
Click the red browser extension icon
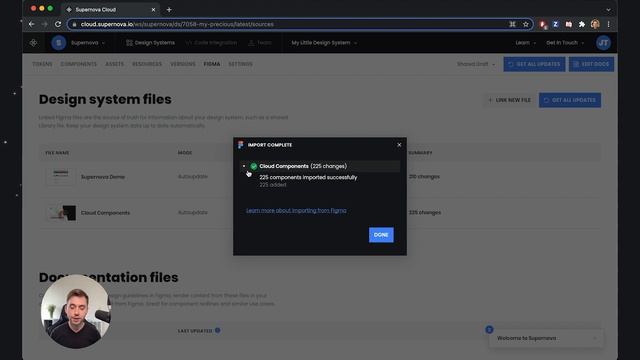pyautogui.click(x=542, y=24)
